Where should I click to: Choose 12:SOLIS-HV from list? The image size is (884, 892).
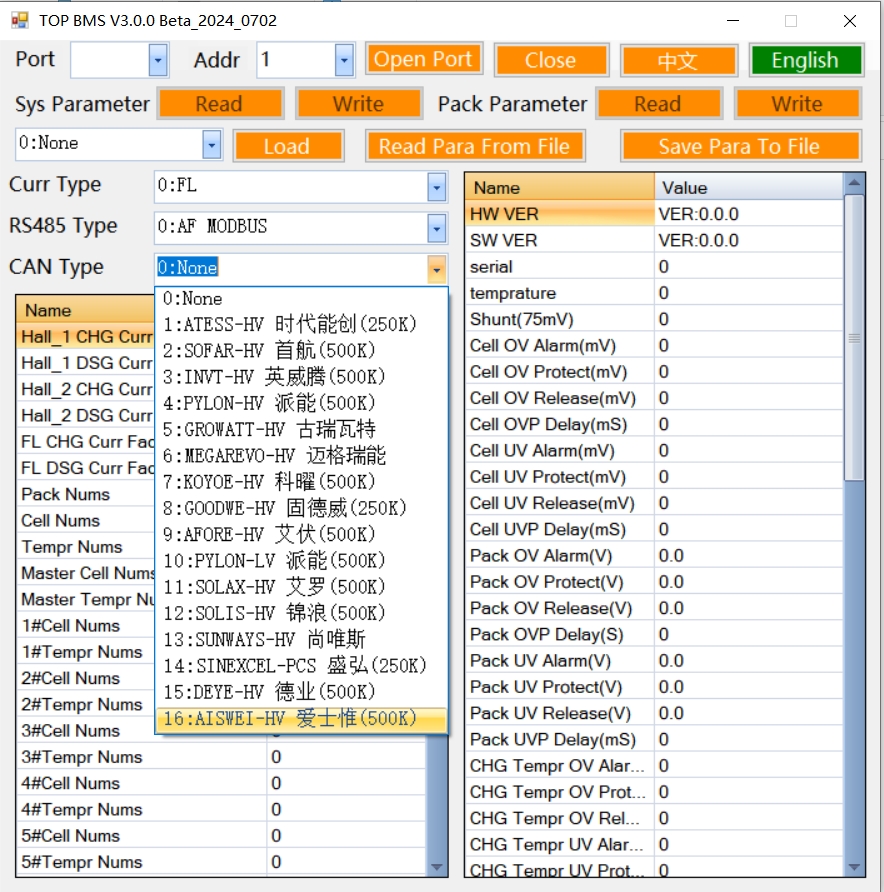point(301,613)
